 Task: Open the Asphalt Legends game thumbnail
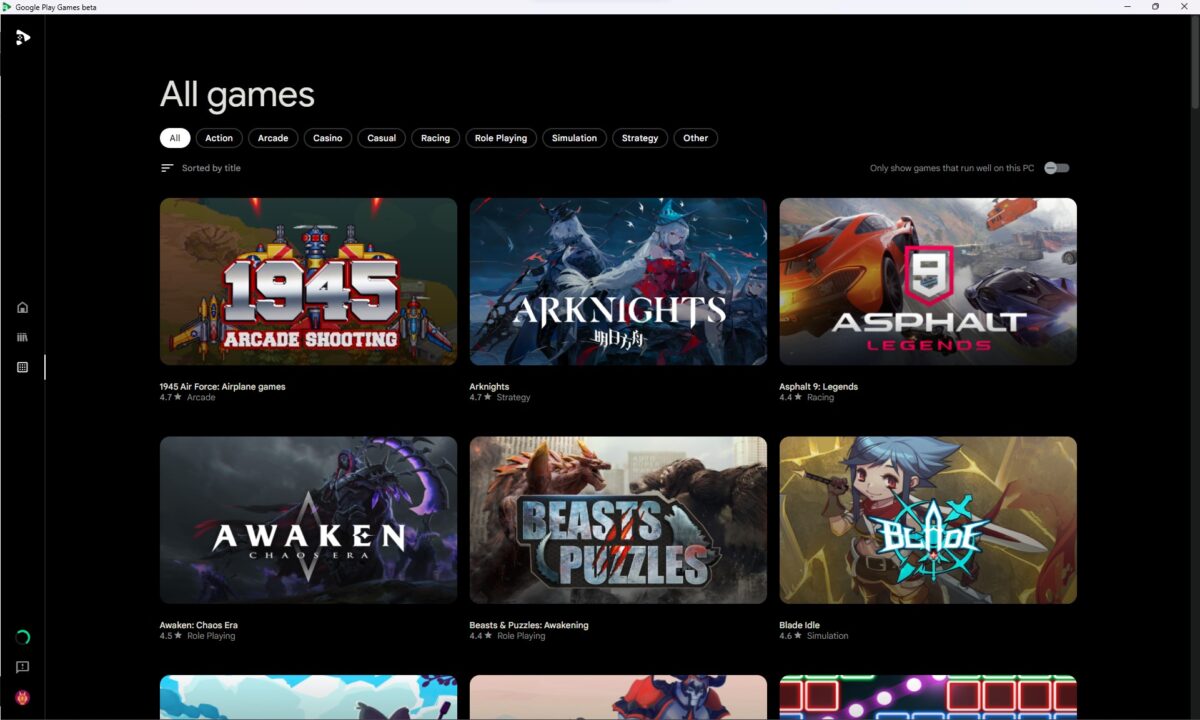(928, 281)
